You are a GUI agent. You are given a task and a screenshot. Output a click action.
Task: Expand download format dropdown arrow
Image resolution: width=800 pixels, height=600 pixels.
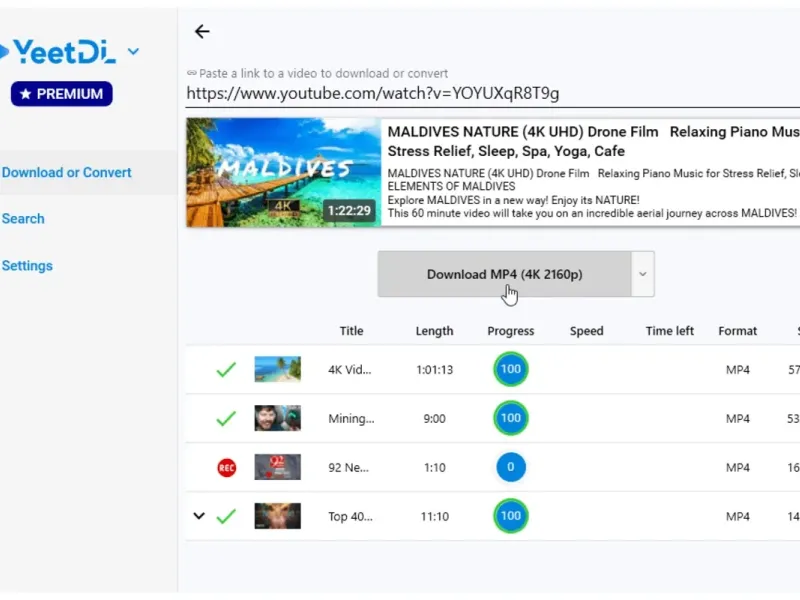coord(643,274)
